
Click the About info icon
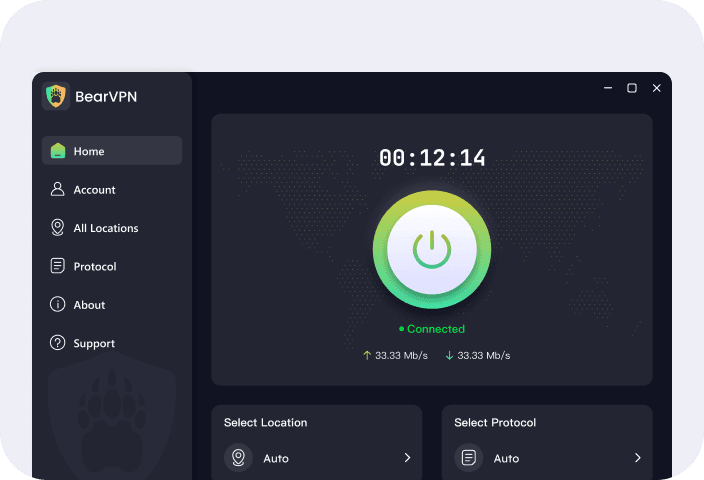57,305
